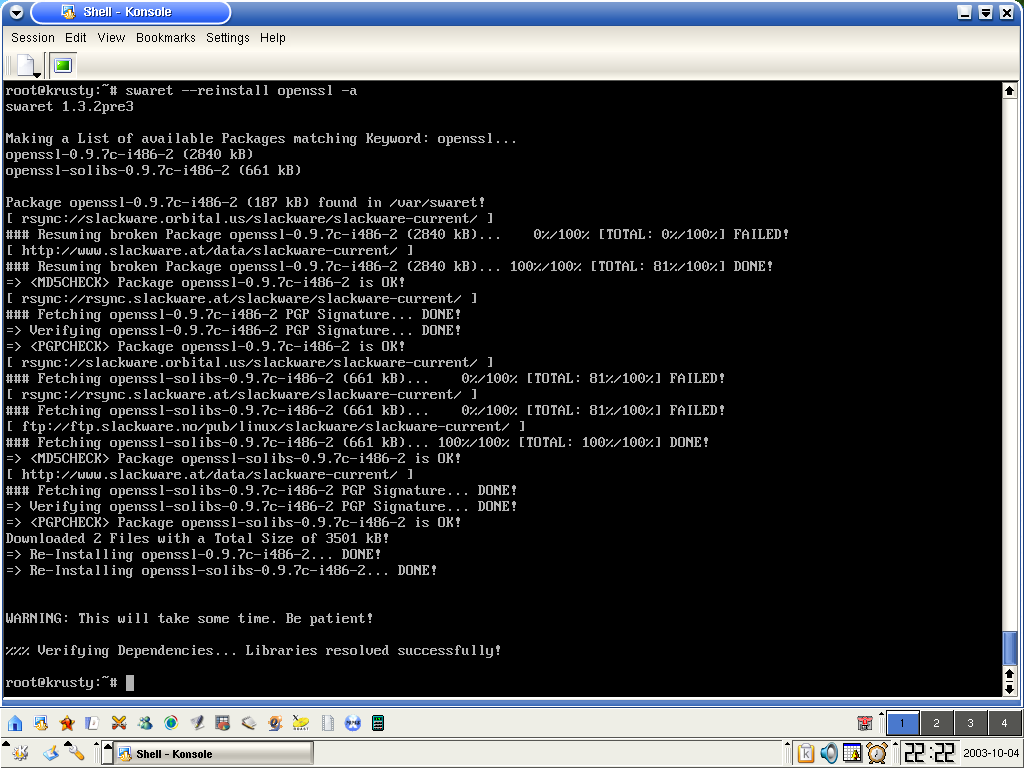Expand the pager applet handle arrow
This screenshot has width=1024, height=768.
882,714
